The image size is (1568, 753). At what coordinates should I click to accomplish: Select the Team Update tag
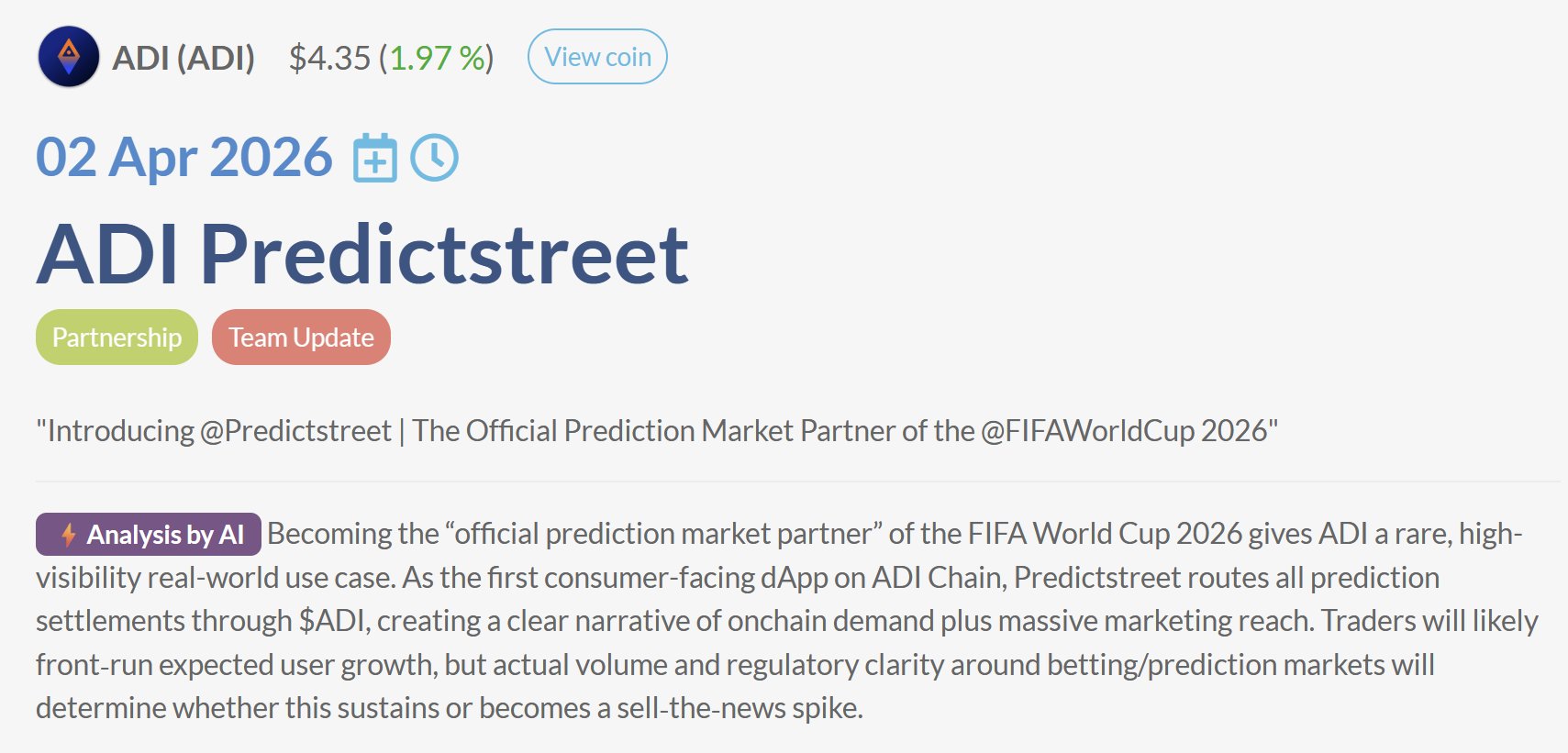301,338
